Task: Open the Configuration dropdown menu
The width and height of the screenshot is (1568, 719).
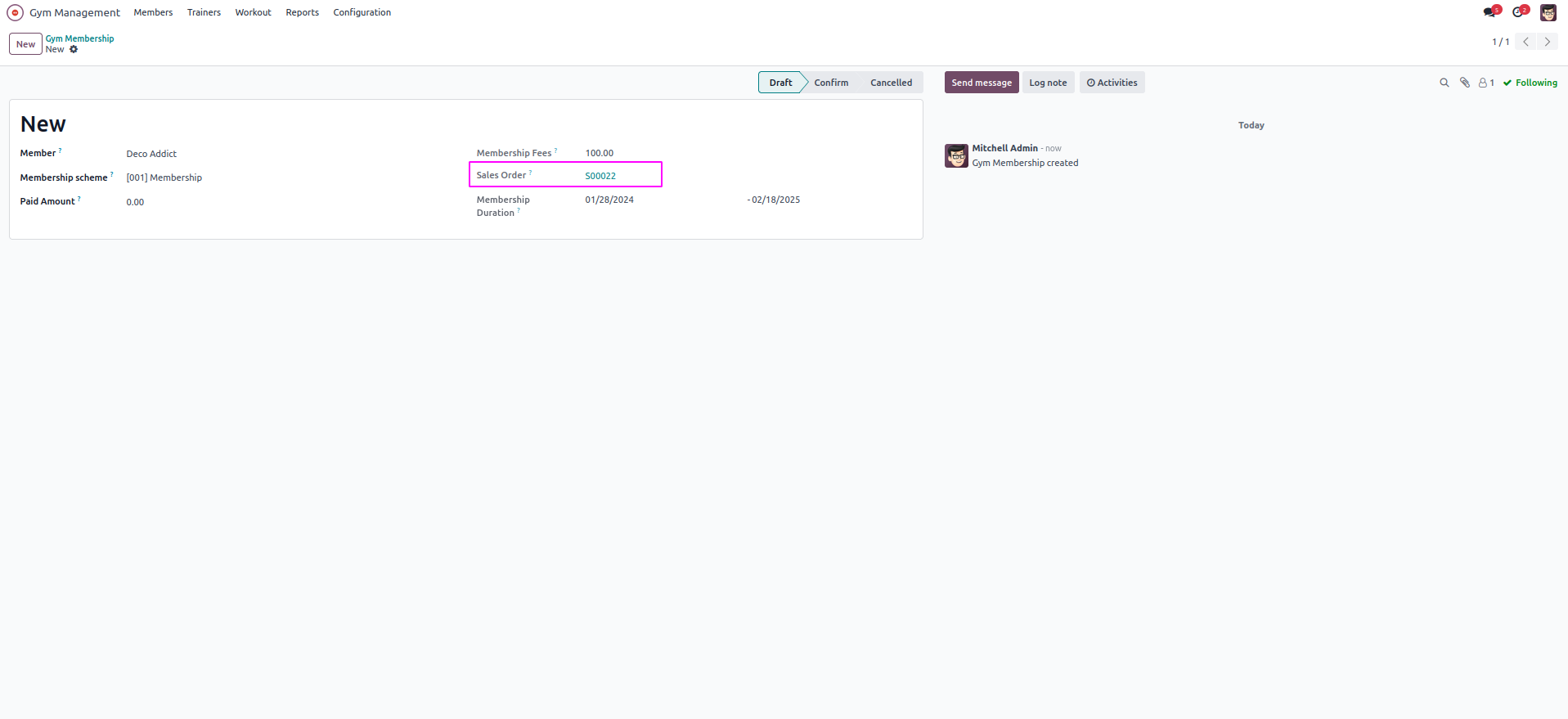Action: pyautogui.click(x=362, y=12)
